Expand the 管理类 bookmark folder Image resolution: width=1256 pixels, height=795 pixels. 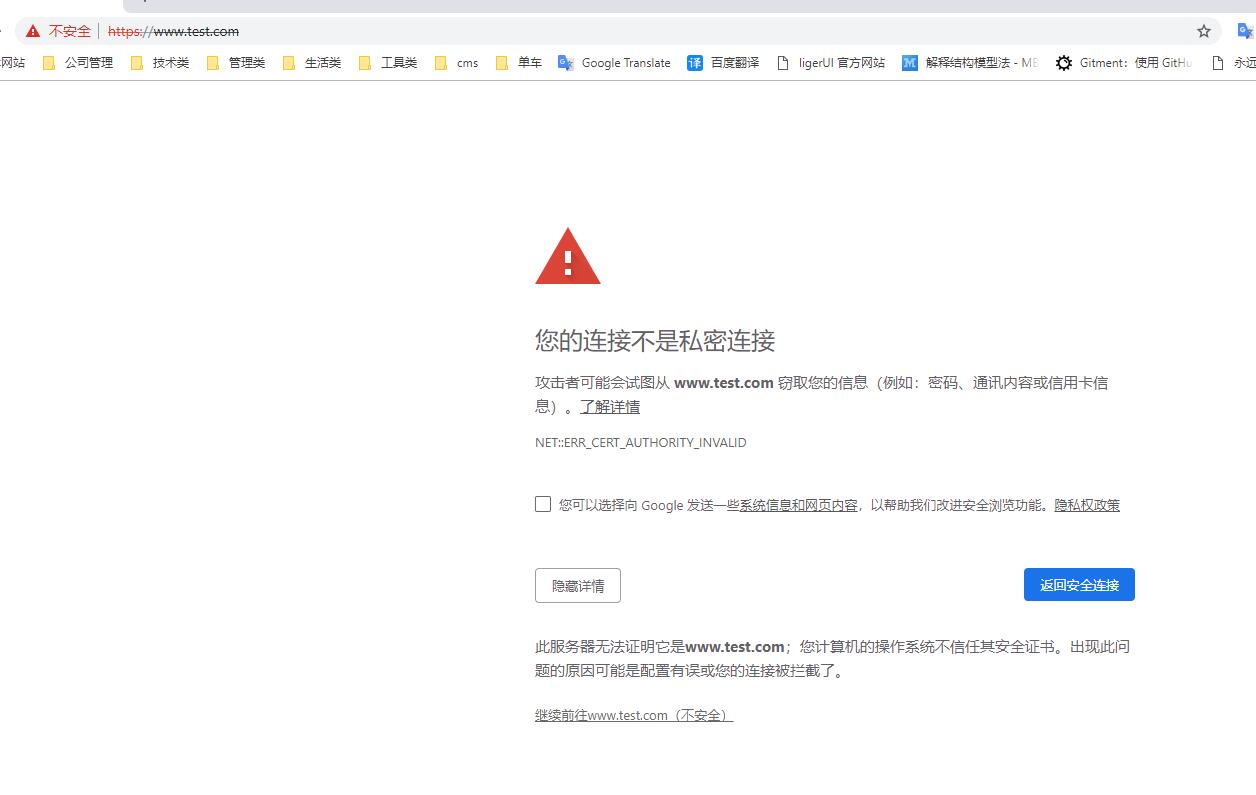coord(236,63)
